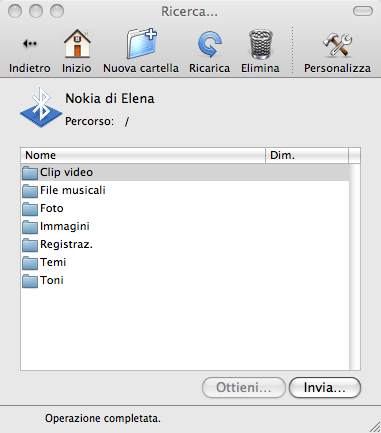Click the Invia... button
Image resolution: width=381 pixels, height=433 pixels.
pos(325,387)
